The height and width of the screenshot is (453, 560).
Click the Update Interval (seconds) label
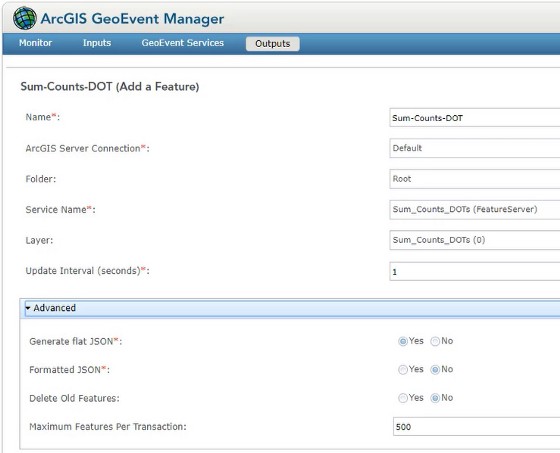(87, 271)
